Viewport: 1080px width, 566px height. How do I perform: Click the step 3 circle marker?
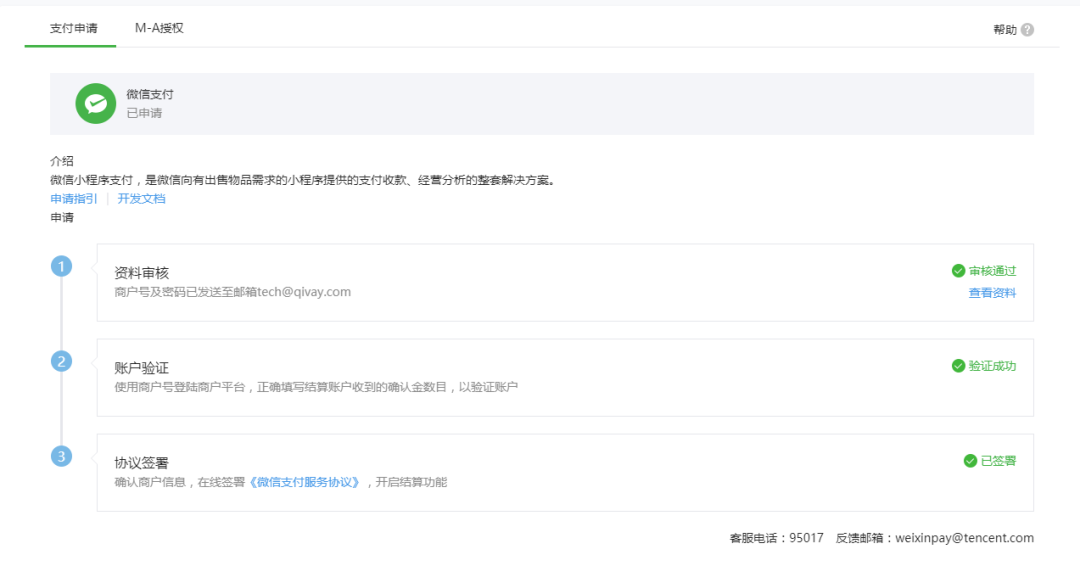pos(61,456)
